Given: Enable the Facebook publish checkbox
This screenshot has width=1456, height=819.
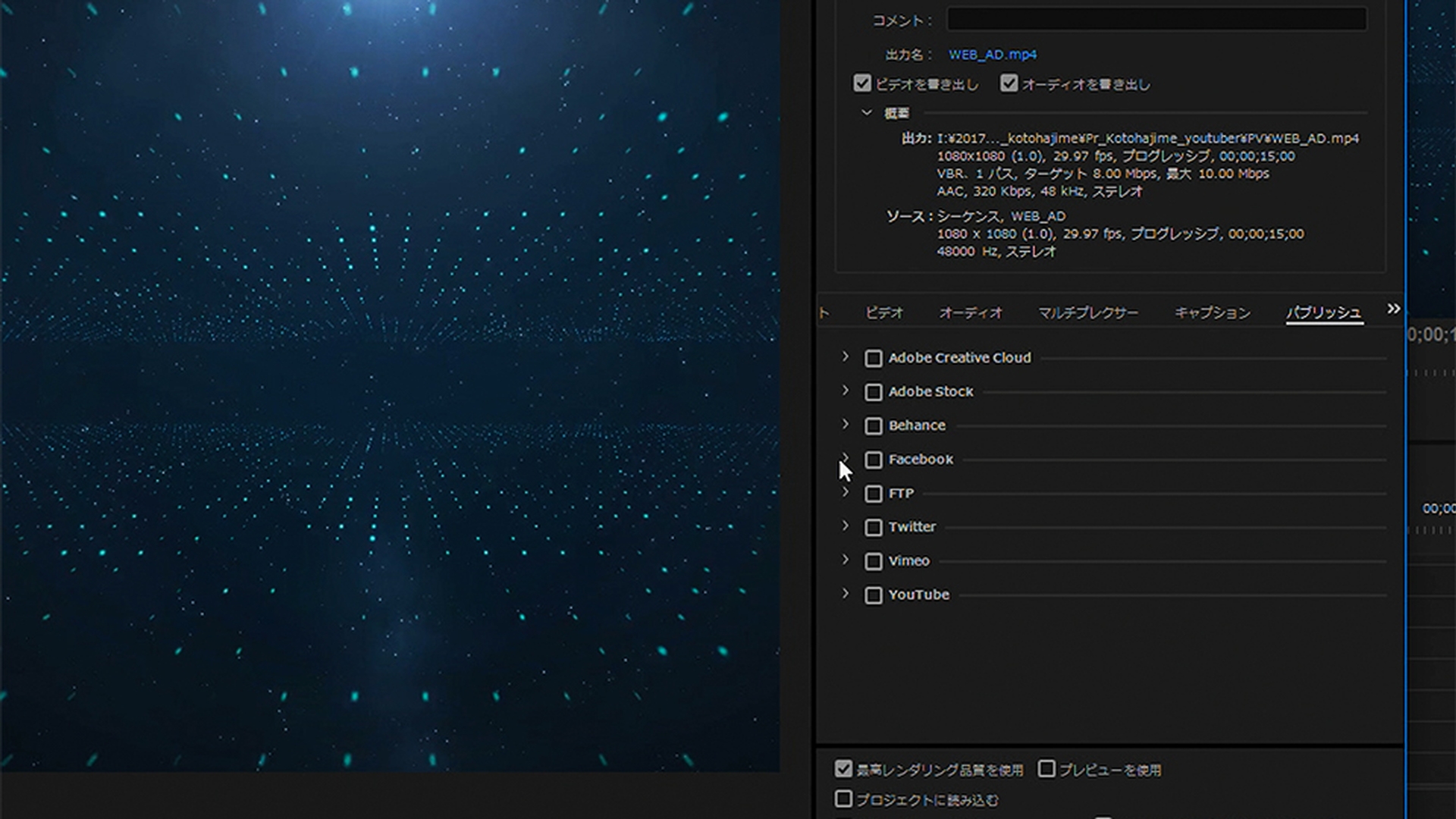Looking at the screenshot, I should pyautogui.click(x=874, y=460).
